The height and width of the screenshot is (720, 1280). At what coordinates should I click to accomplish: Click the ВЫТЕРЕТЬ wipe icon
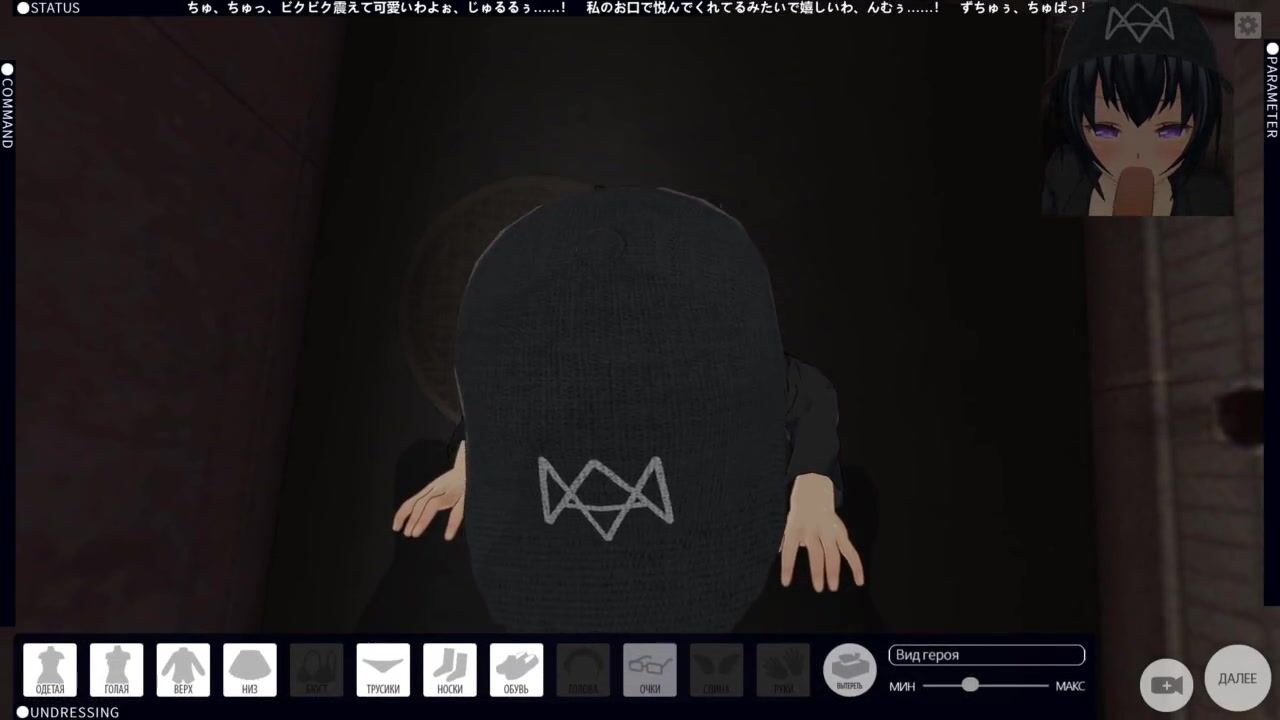[849, 670]
